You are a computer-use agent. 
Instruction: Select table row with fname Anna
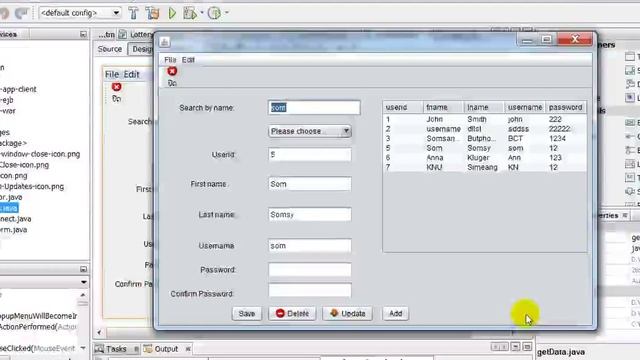click(x=485, y=158)
